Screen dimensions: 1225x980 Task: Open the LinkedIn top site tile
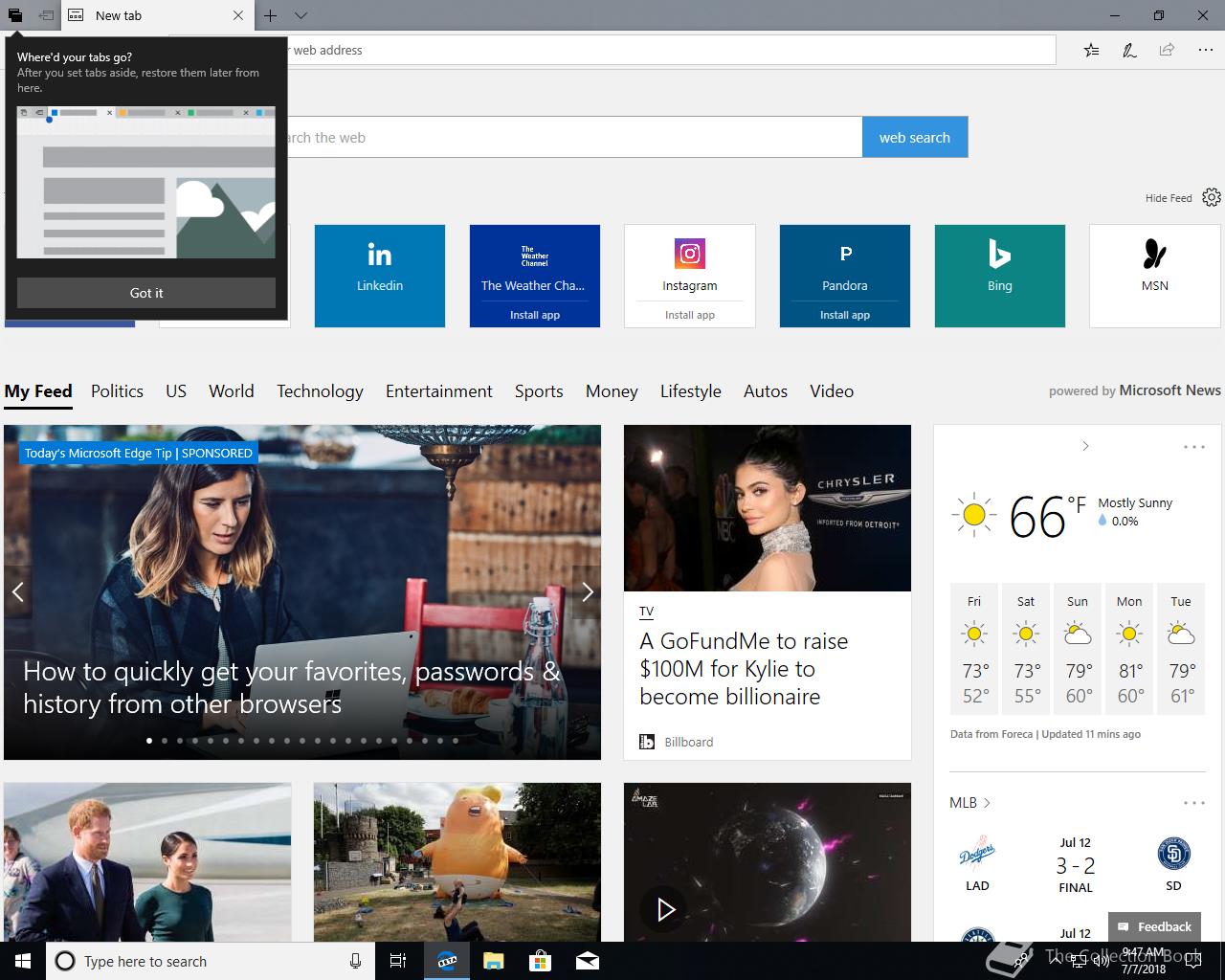click(x=380, y=276)
